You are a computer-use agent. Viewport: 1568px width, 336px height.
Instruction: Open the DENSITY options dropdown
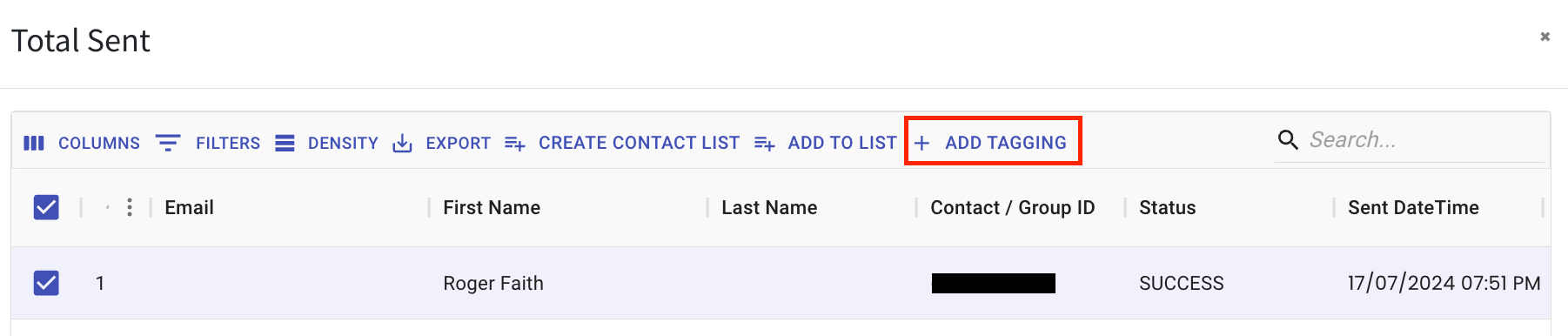[327, 143]
